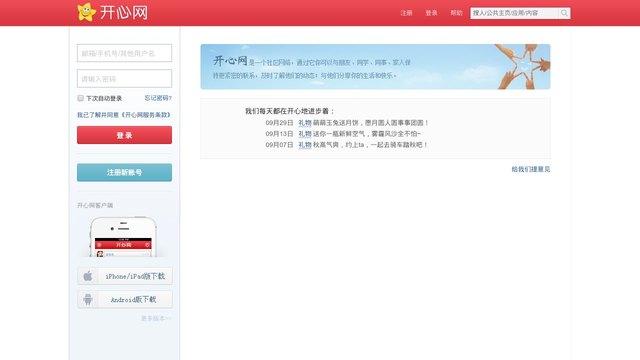Open 登录 link in top navigation

(x=431, y=13)
